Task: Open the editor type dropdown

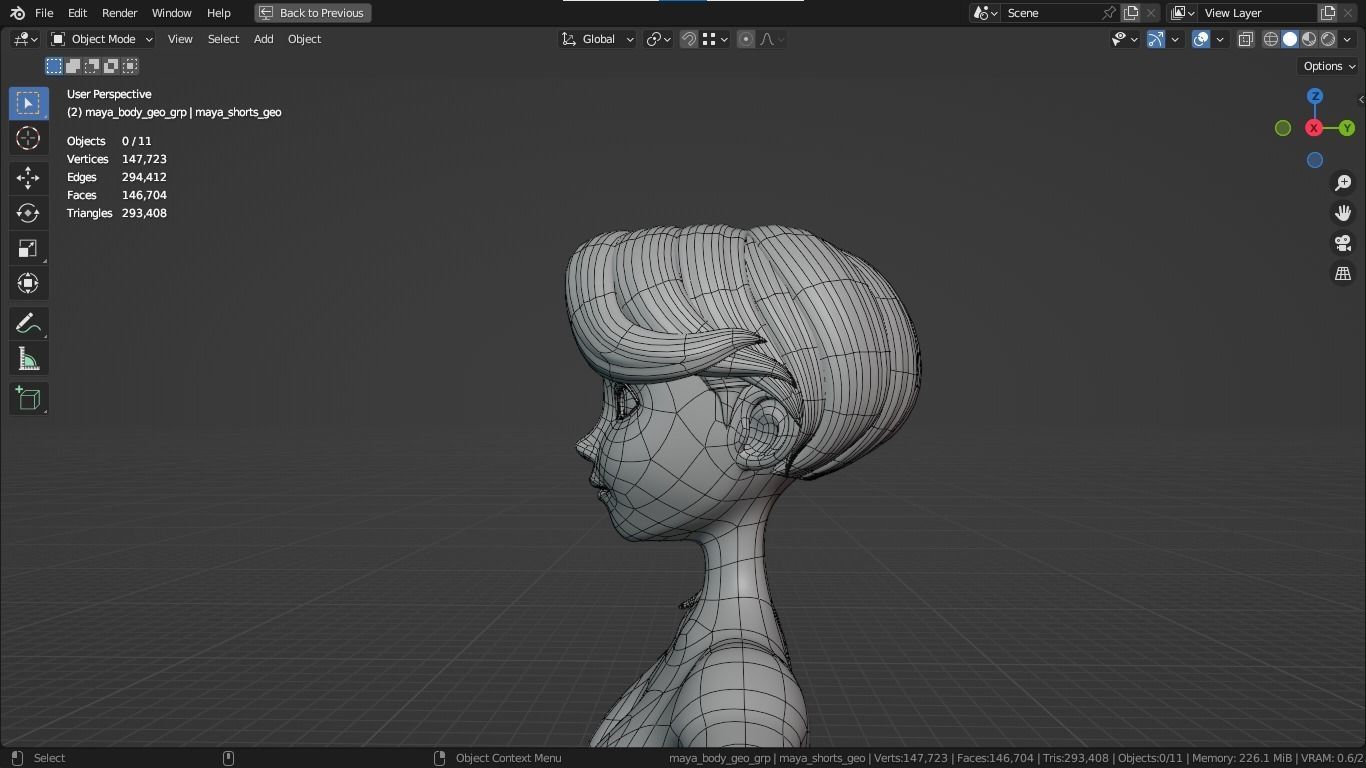Action: coord(25,39)
